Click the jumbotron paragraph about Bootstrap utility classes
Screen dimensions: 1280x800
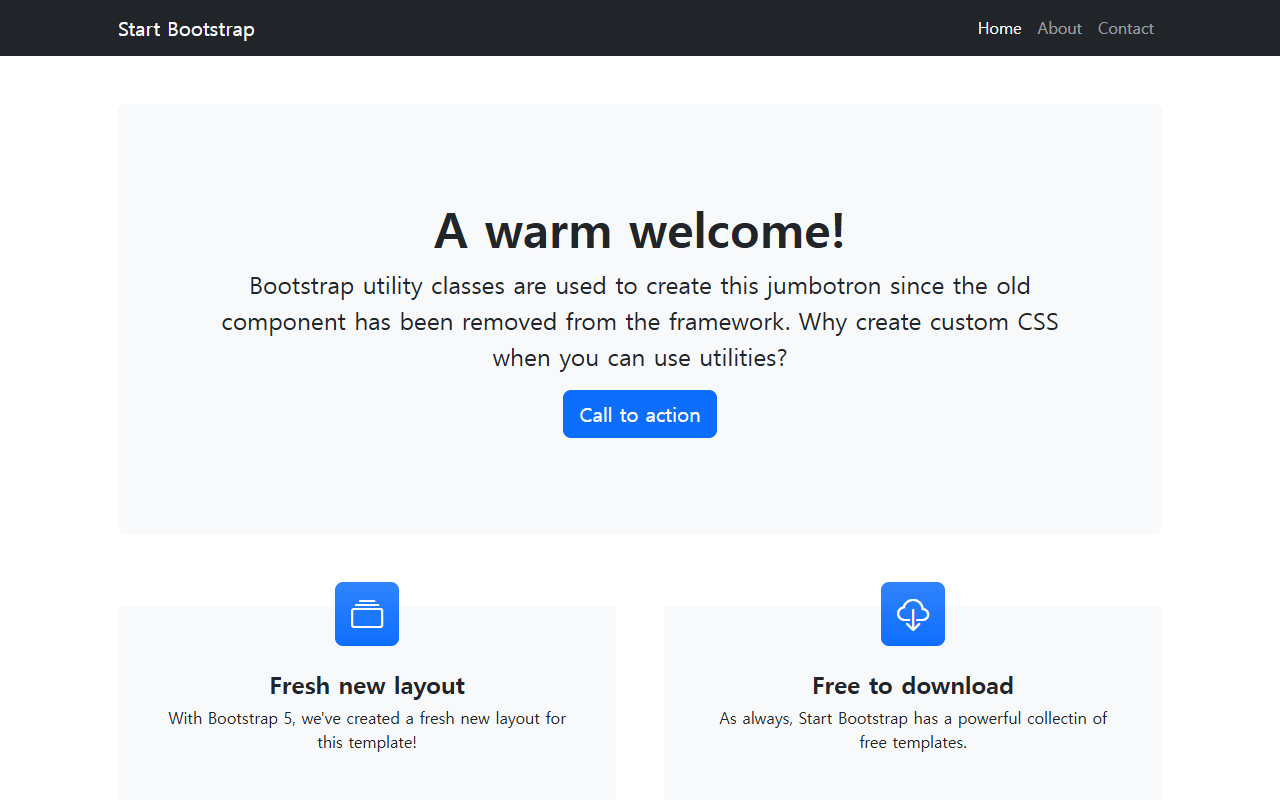coord(640,322)
